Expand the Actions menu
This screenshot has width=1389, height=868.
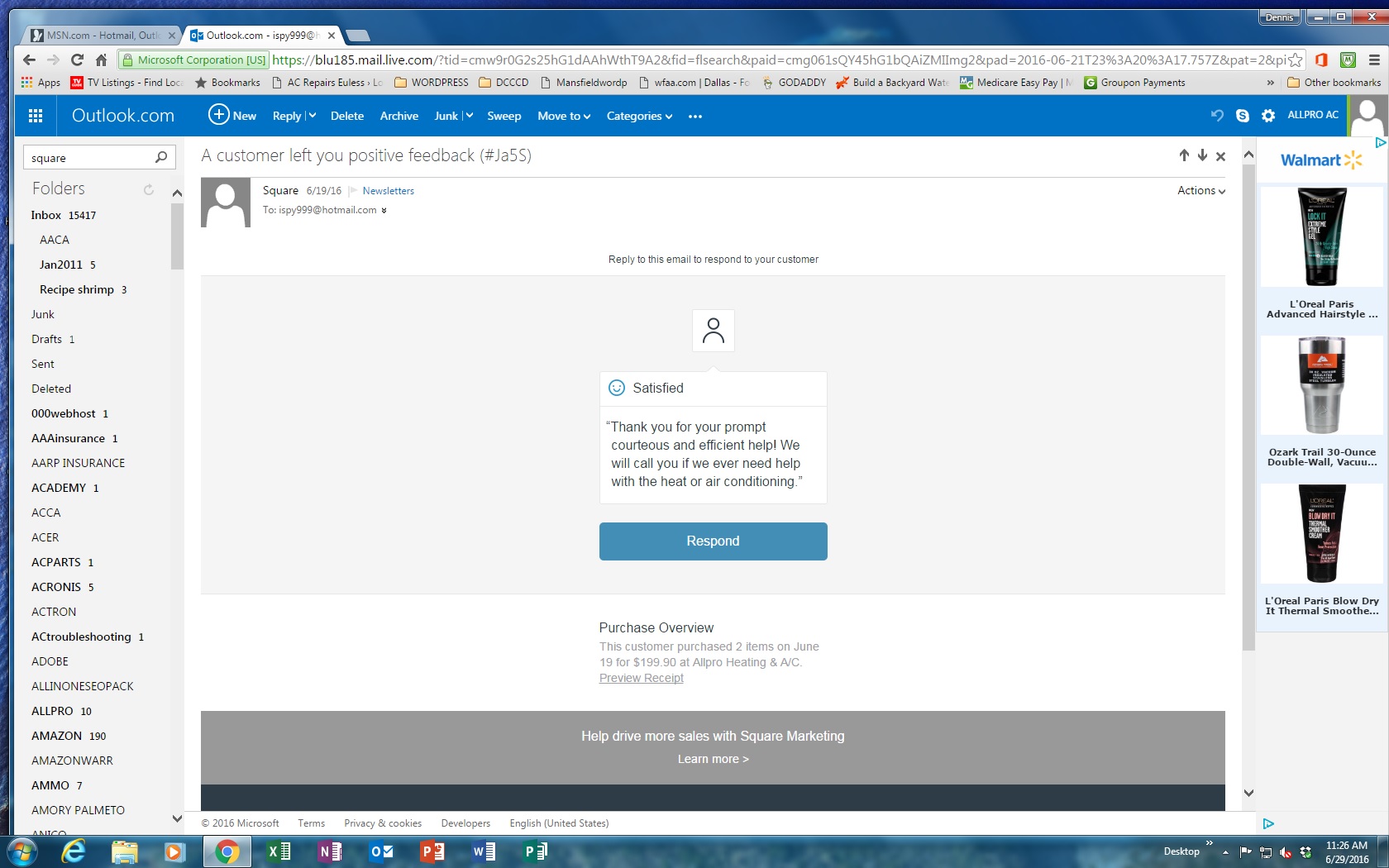[1200, 190]
